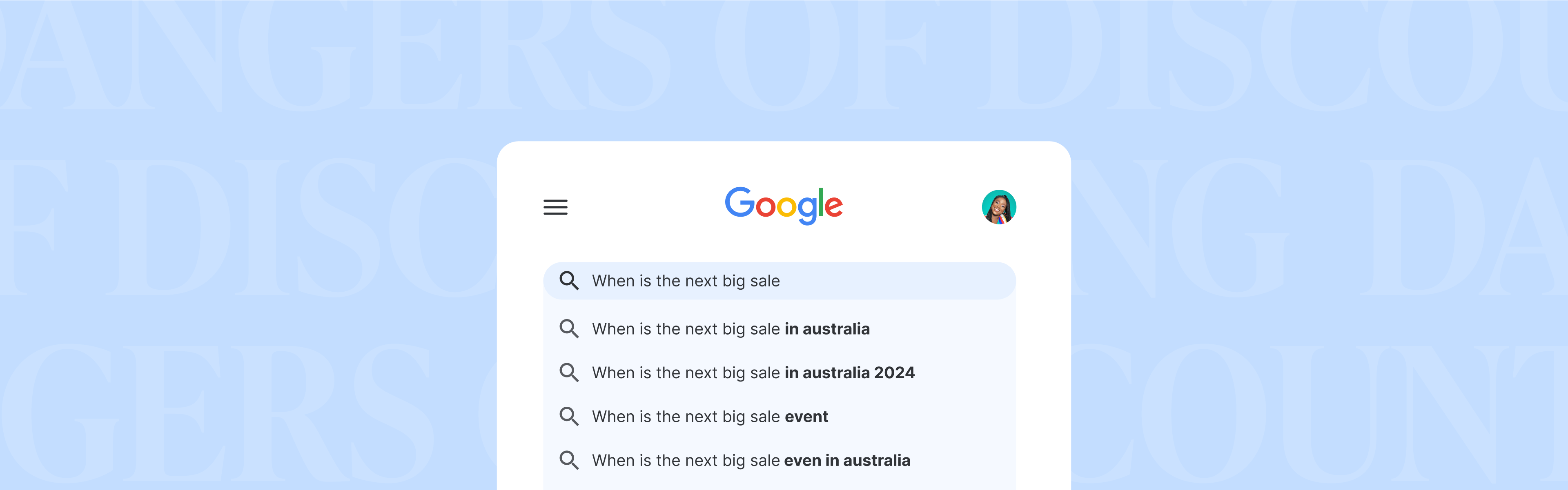The height and width of the screenshot is (490, 1568).
Task: Click the blue 'G' letter of Google
Action: [x=739, y=202]
